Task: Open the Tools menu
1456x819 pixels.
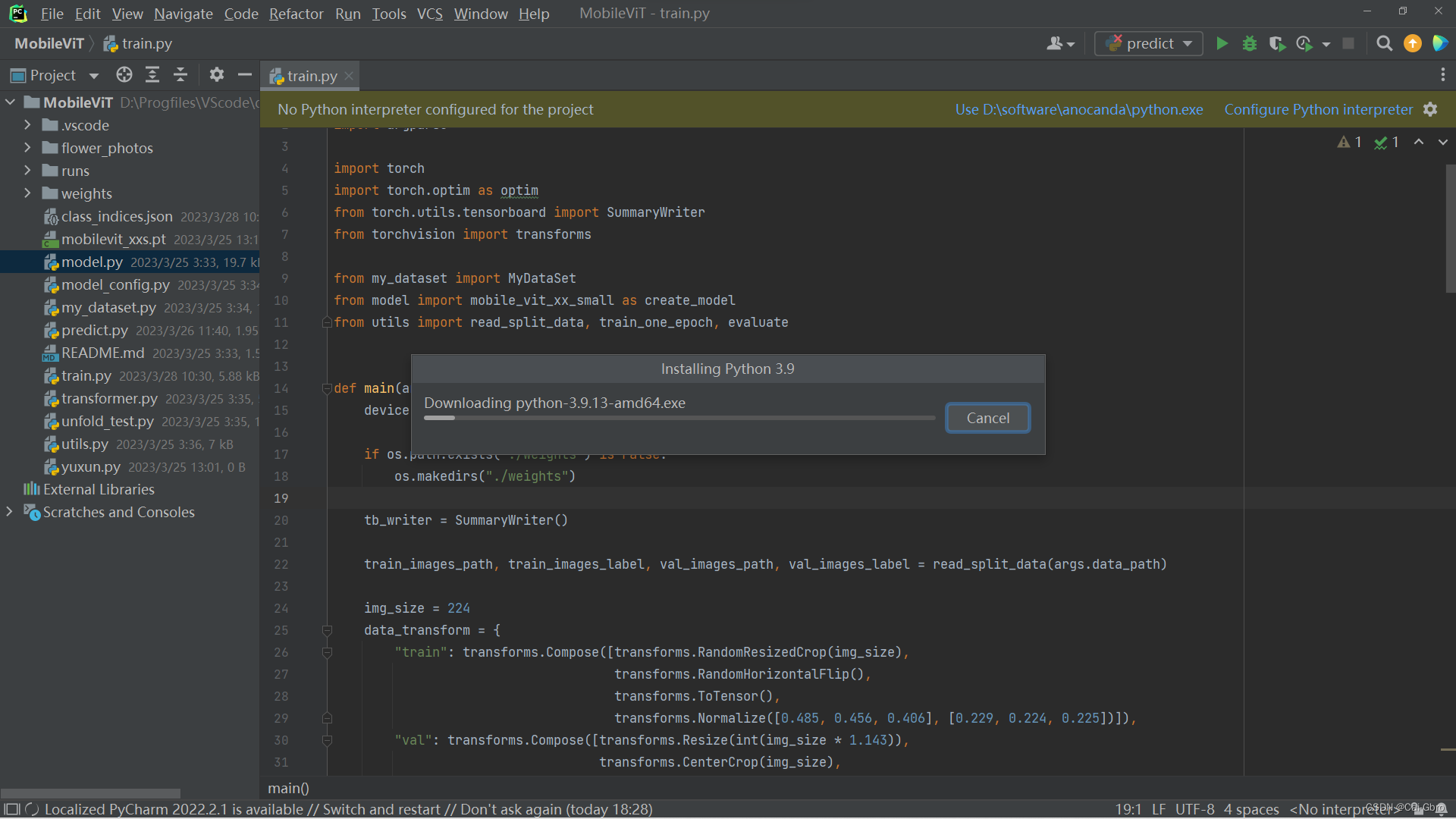Action: (x=388, y=14)
